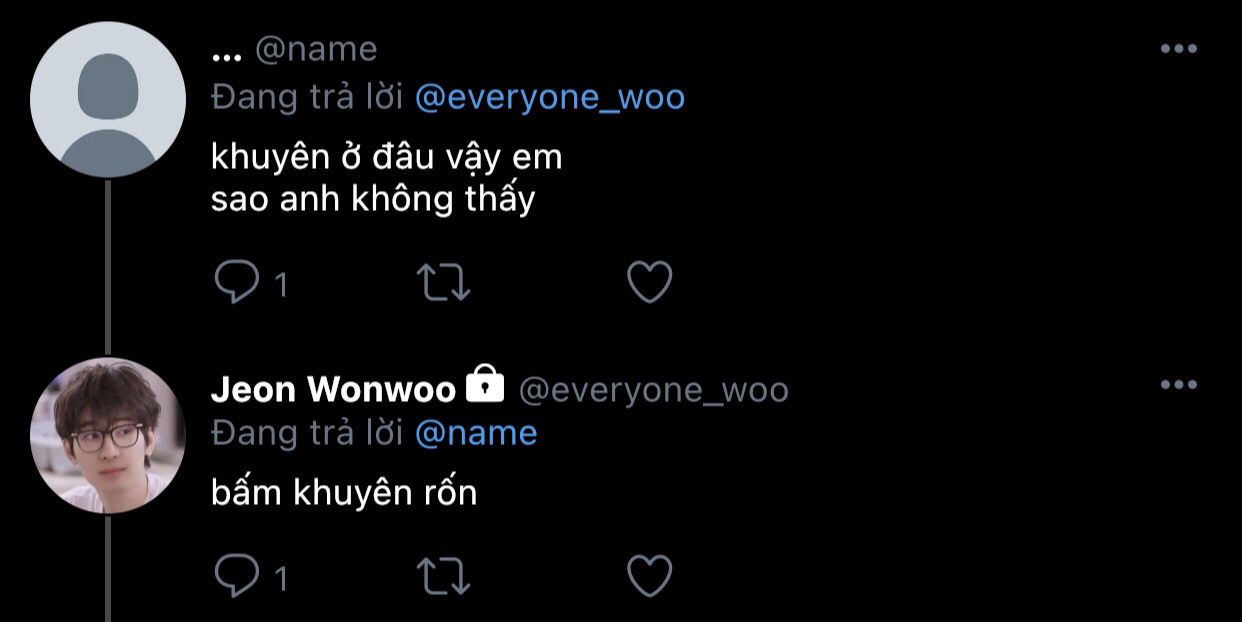1242x622 pixels.
Task: Open the Jeon Wonwoo display name
Action: coord(333,389)
